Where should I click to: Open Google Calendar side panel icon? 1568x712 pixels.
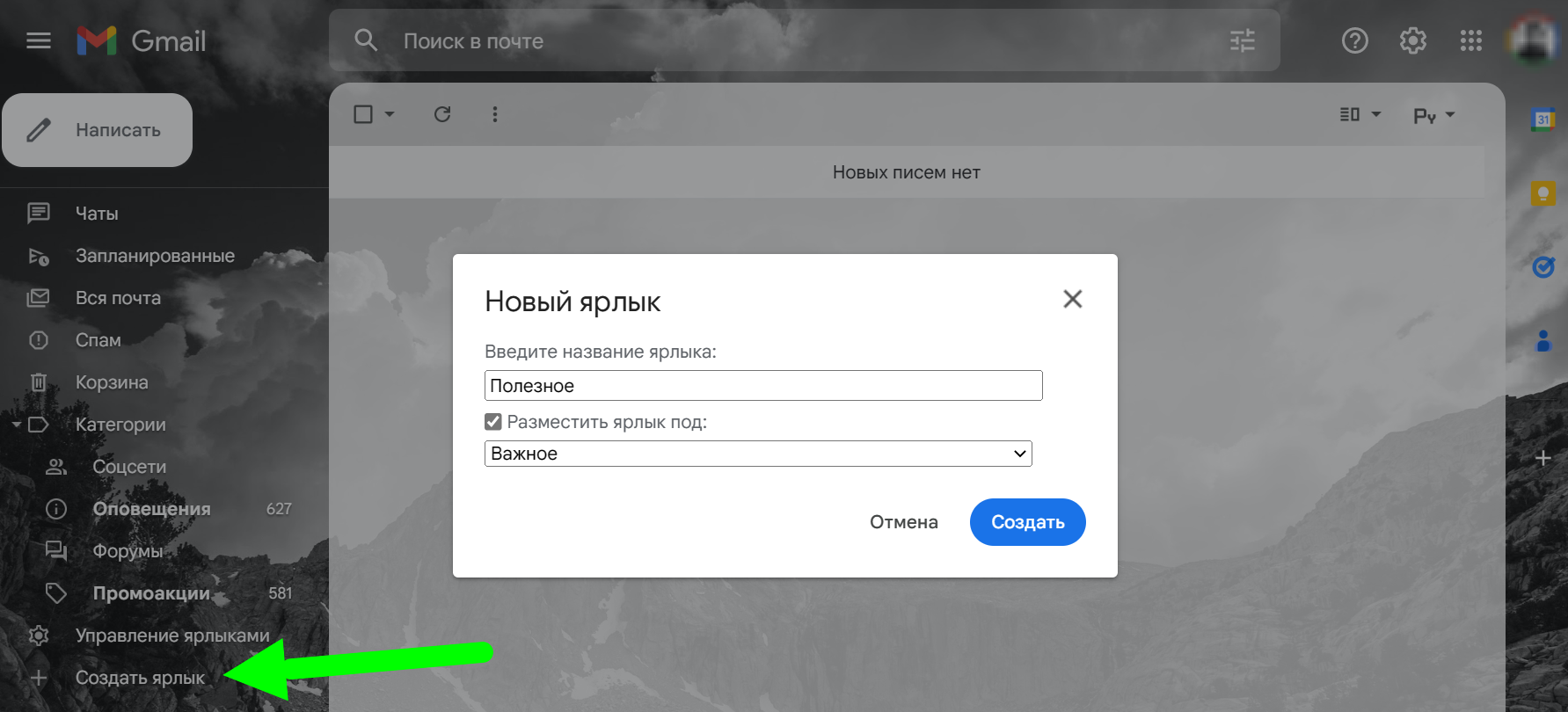click(x=1543, y=120)
